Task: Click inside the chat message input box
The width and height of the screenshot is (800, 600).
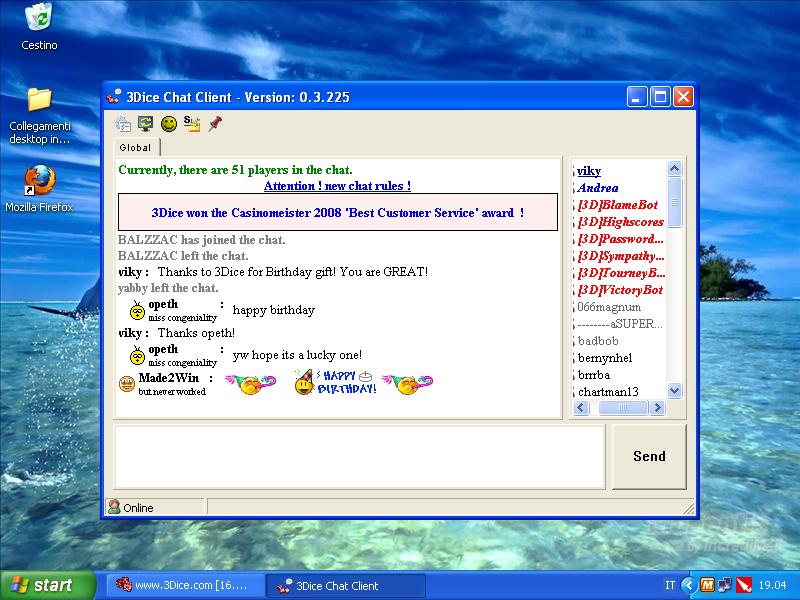Action: click(360, 457)
